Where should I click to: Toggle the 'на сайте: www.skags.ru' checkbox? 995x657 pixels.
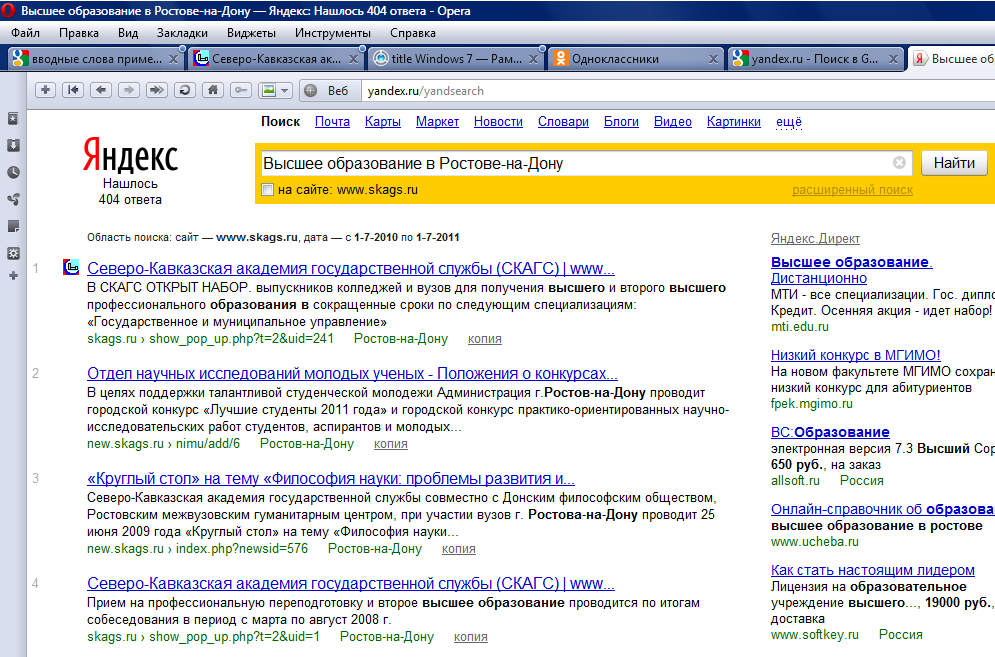pyautogui.click(x=268, y=189)
